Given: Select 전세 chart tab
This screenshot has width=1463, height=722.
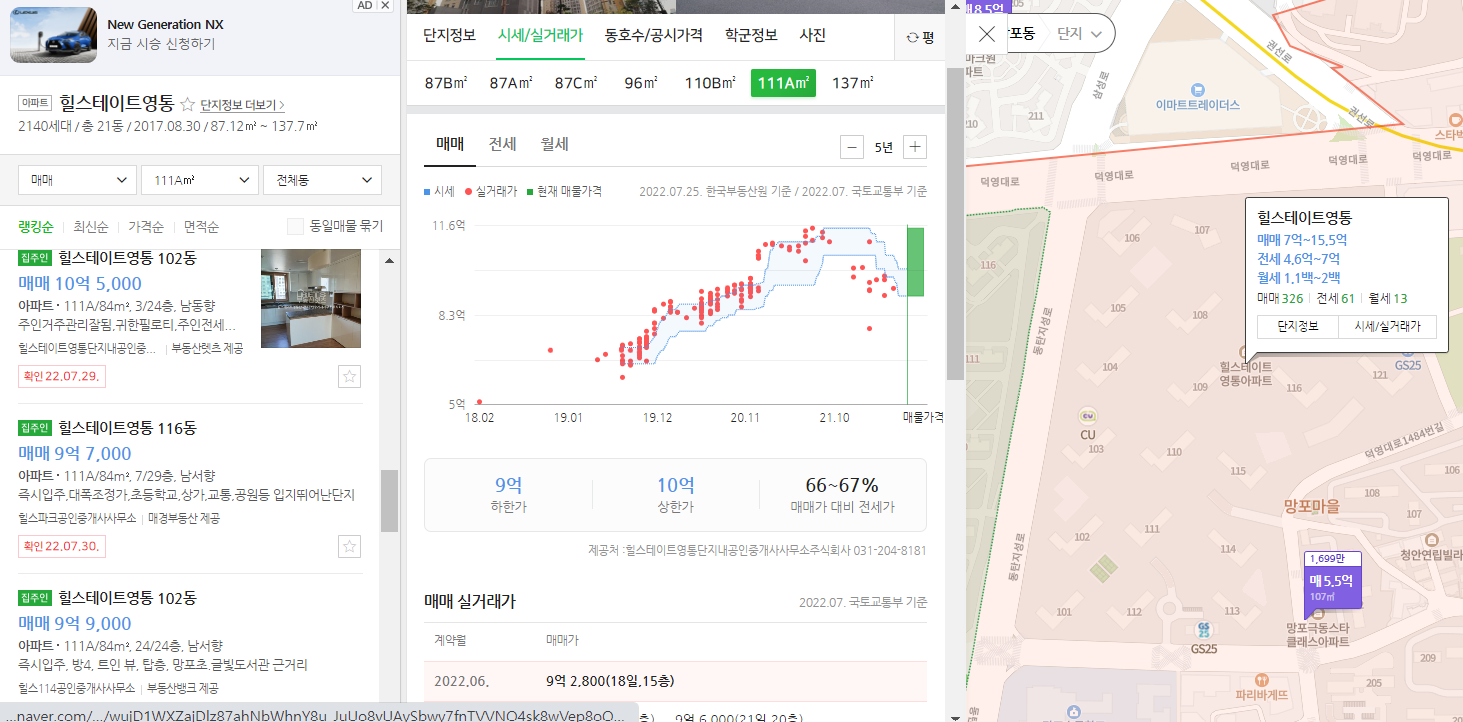Looking at the screenshot, I should (502, 144).
